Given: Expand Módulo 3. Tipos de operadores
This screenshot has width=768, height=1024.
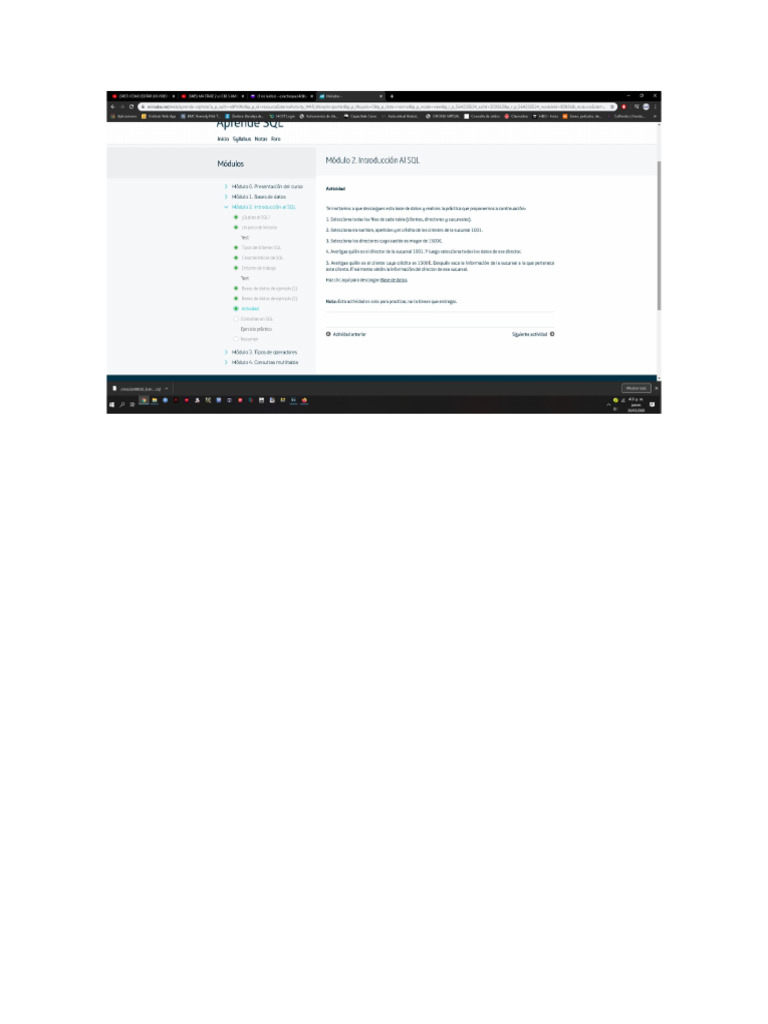Looking at the screenshot, I should (261, 352).
